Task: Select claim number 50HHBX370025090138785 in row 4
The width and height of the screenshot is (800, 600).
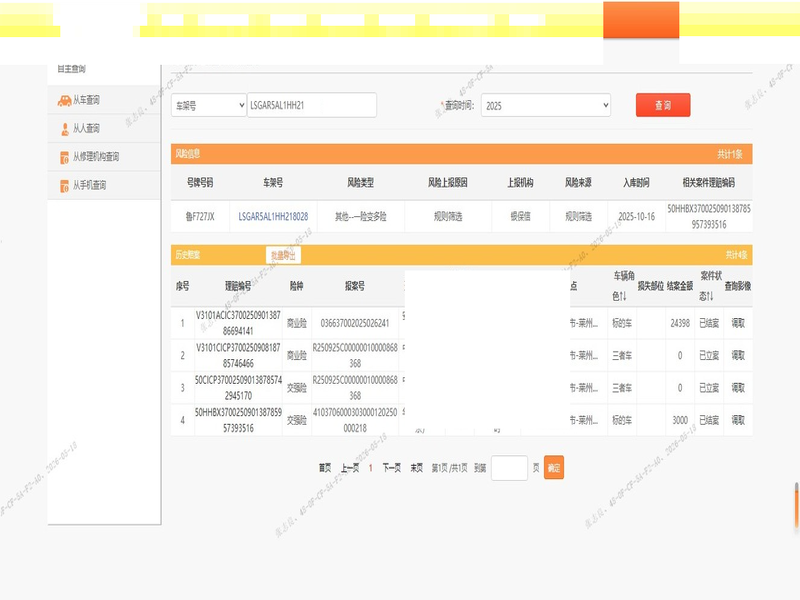Action: tap(238, 420)
